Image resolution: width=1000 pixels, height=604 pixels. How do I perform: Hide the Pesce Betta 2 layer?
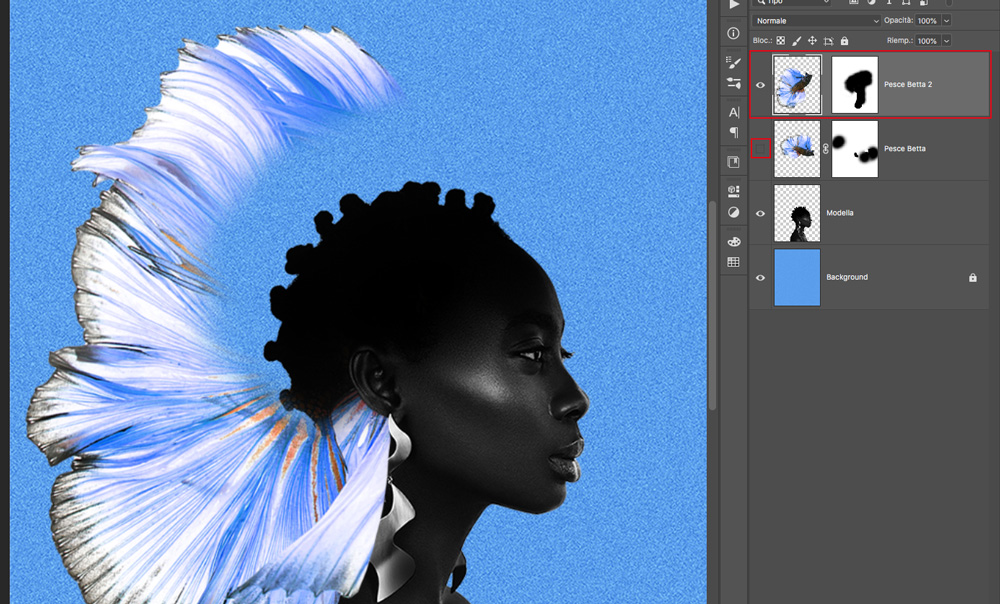(x=760, y=85)
